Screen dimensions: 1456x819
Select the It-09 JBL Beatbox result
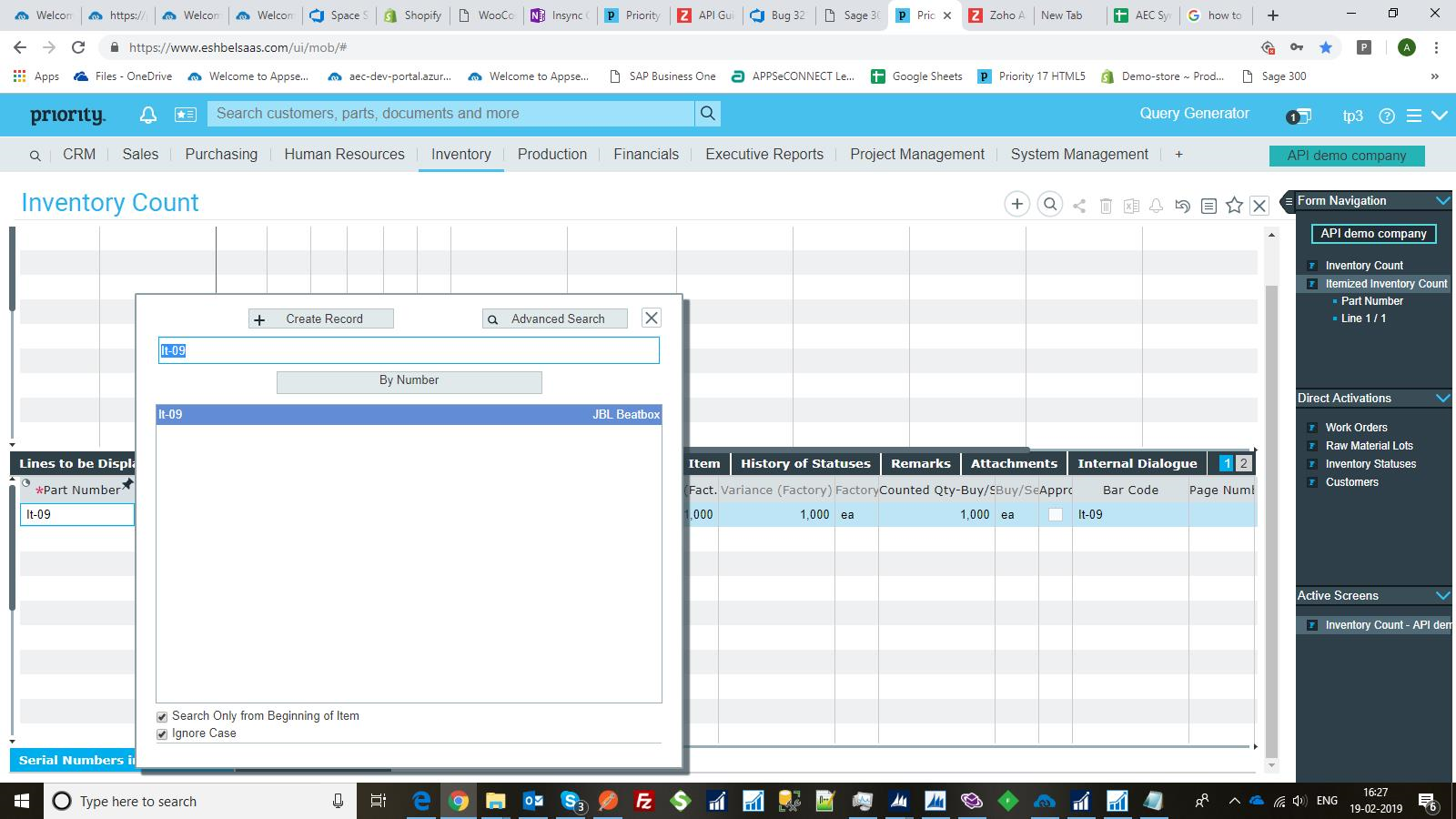click(409, 415)
